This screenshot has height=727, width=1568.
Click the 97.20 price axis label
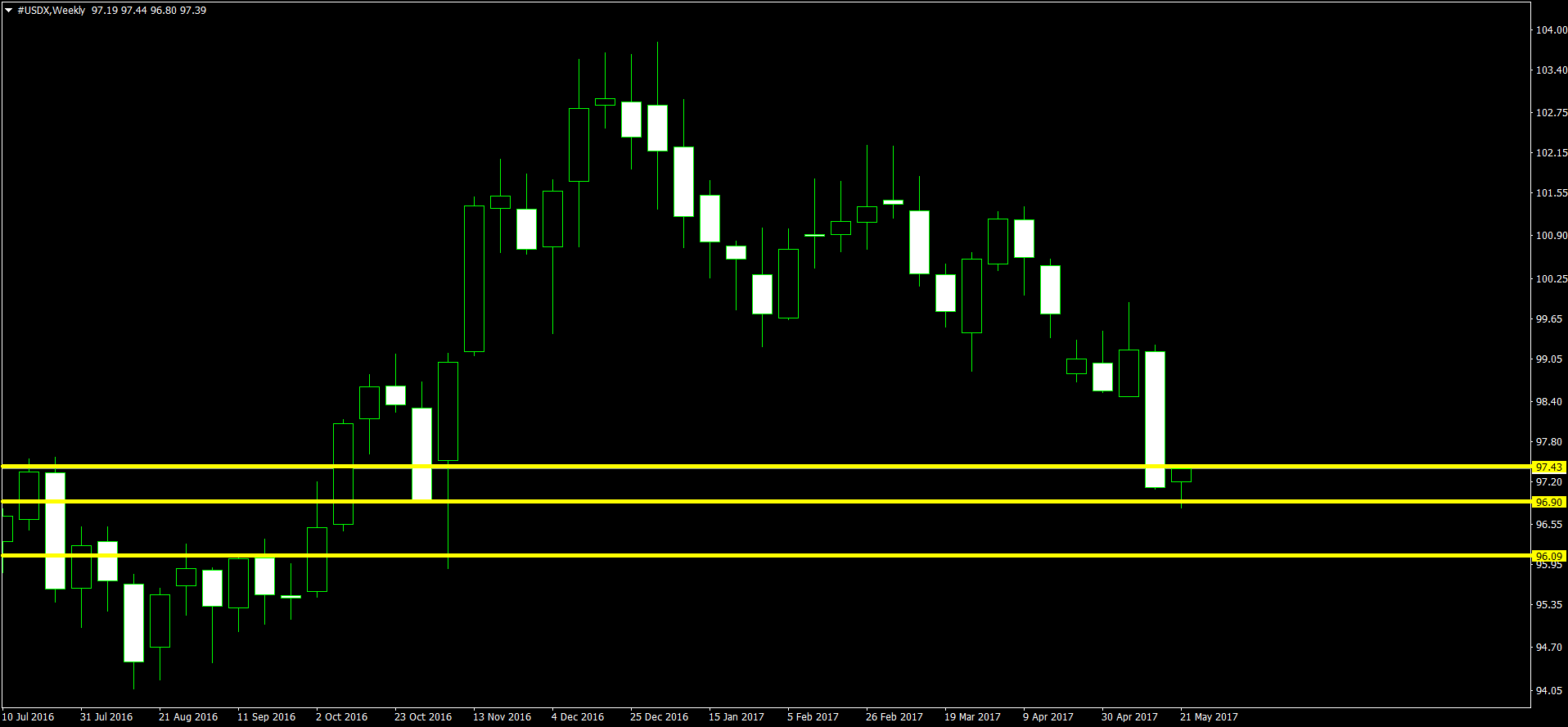(1548, 482)
